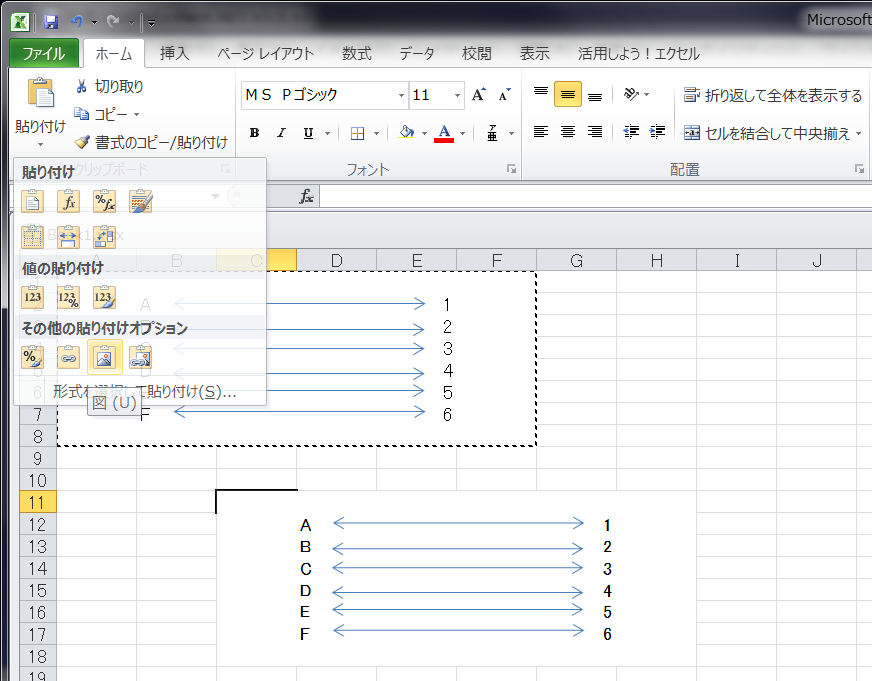Choose Keep Source Formatting paste option
Viewport: 872px width, 681px height.
click(x=141, y=201)
